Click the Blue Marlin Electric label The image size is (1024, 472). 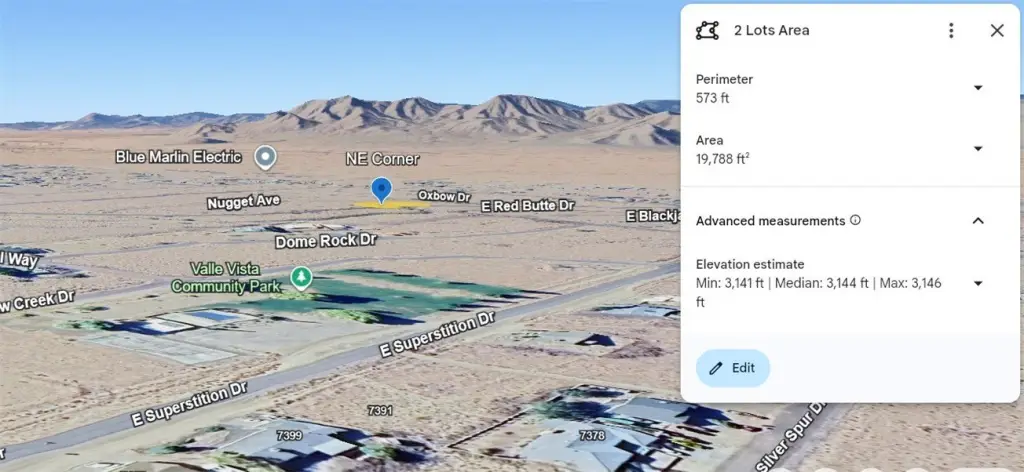click(178, 157)
